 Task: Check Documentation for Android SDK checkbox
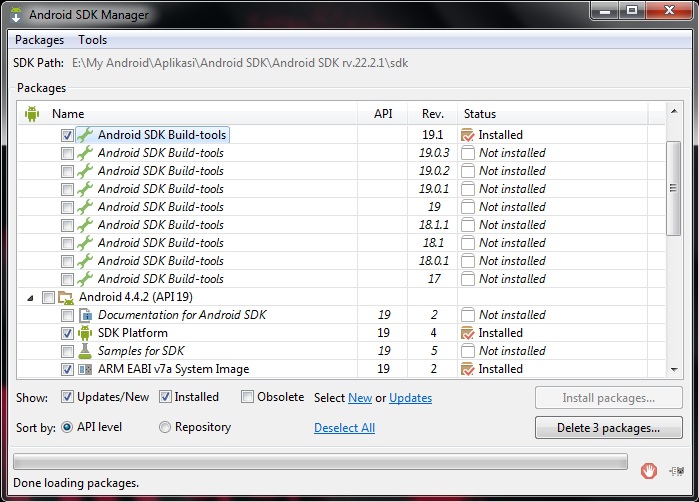tap(67, 315)
